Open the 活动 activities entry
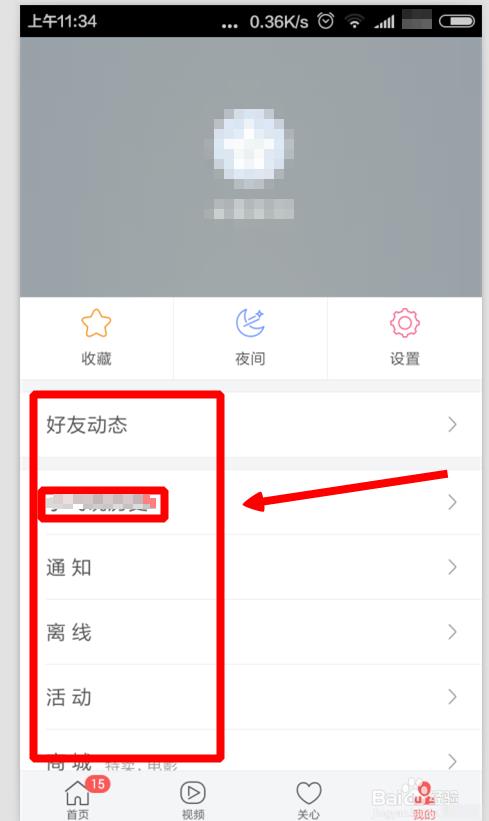The width and height of the screenshot is (489, 821). [x=251, y=697]
